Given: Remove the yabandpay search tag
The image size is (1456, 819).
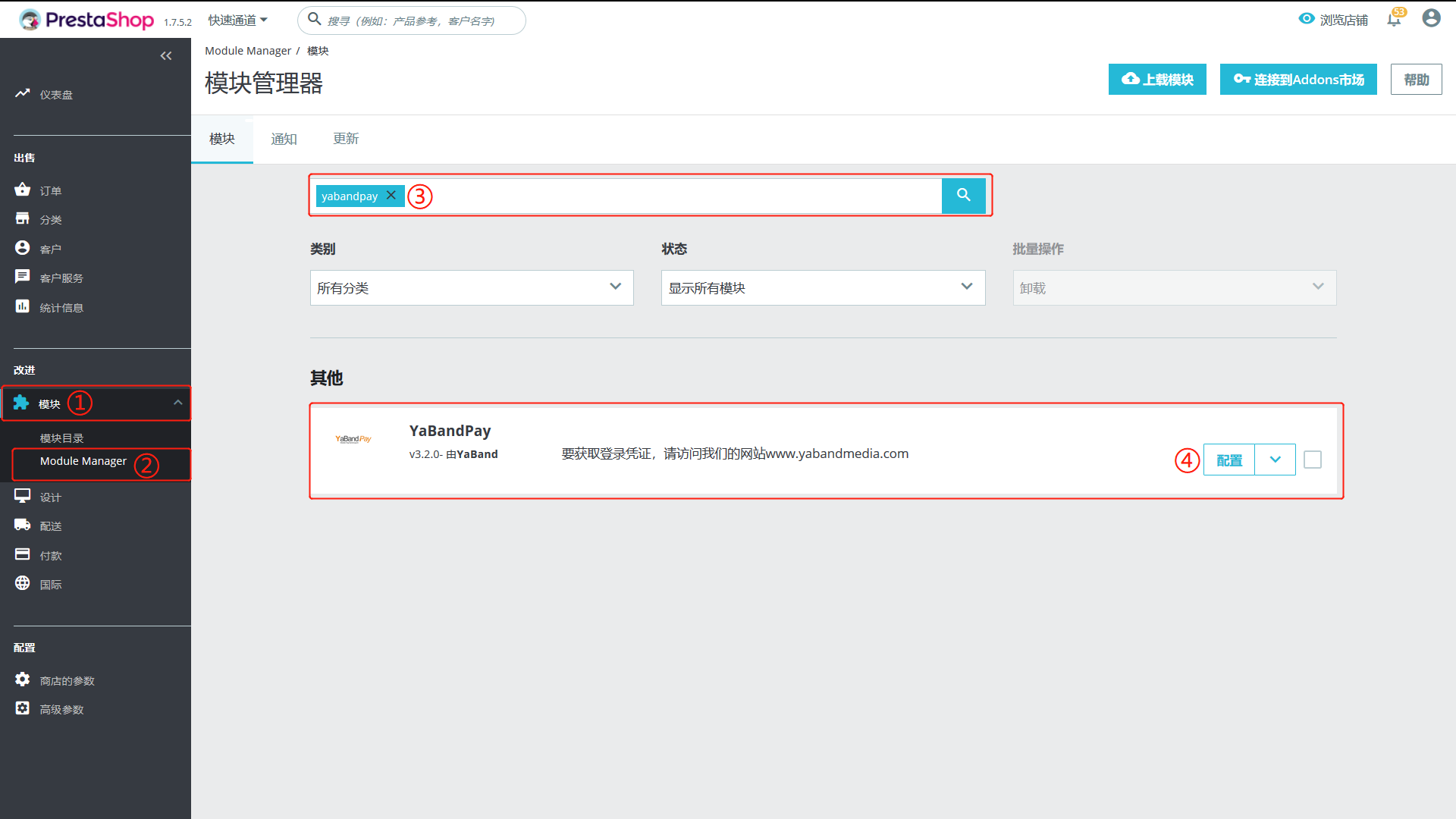Looking at the screenshot, I should pyautogui.click(x=391, y=195).
